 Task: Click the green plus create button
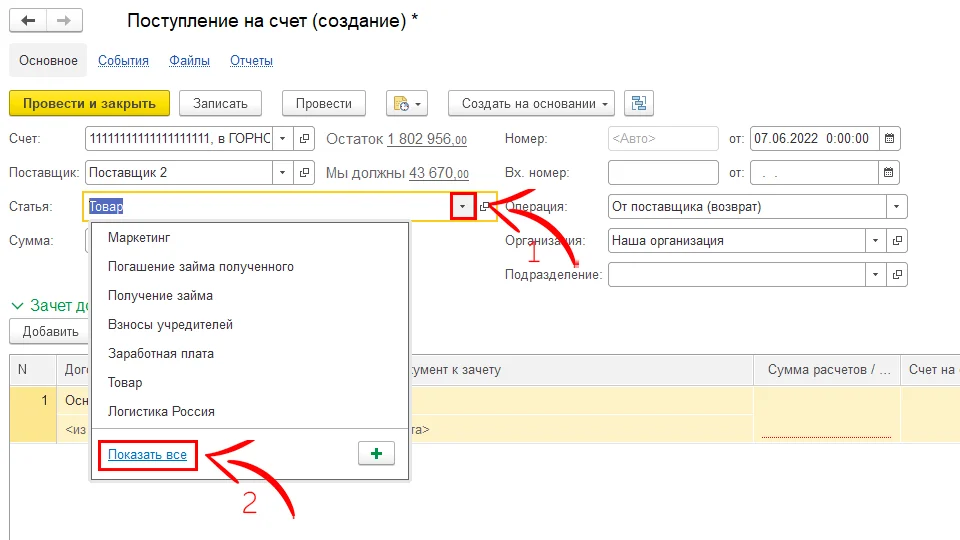pyautogui.click(x=376, y=454)
